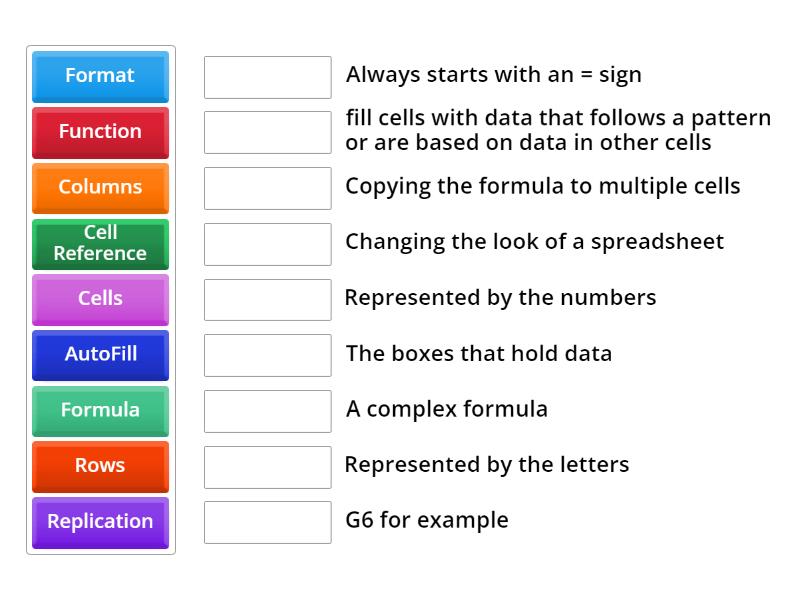Pick the orange Columns tile
Viewport: 800px width, 600px height.
point(100,187)
